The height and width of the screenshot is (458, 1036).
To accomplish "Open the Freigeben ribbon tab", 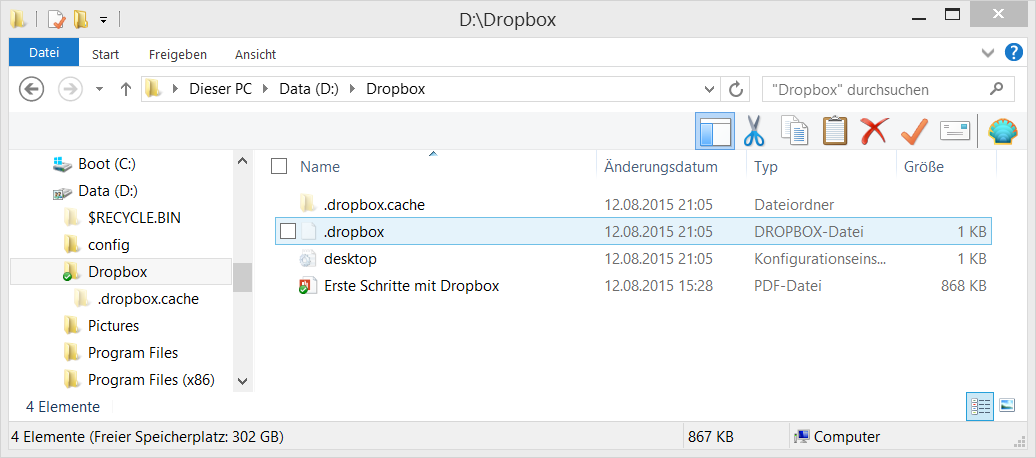I will [178, 54].
